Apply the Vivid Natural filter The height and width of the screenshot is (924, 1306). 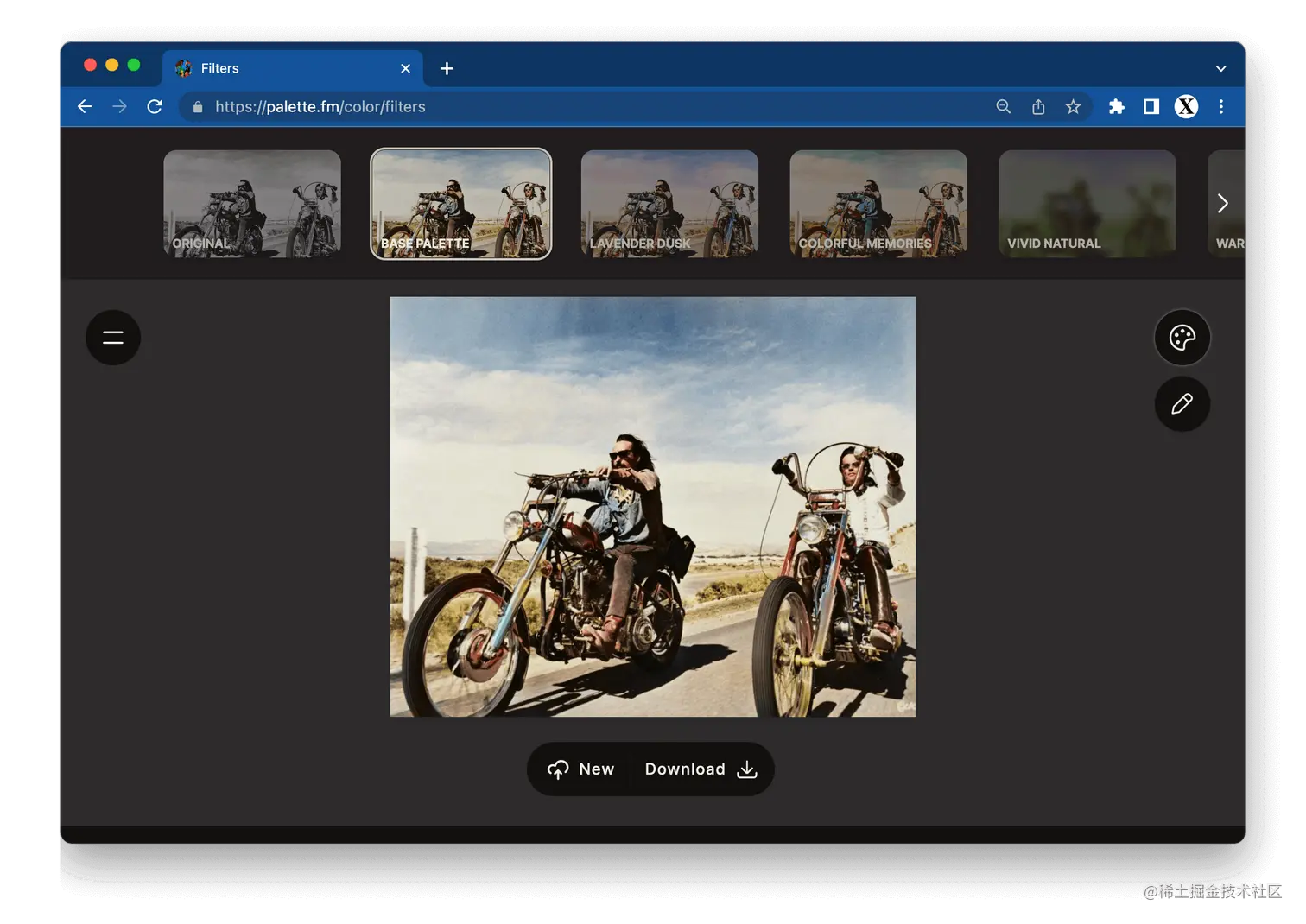(1087, 204)
